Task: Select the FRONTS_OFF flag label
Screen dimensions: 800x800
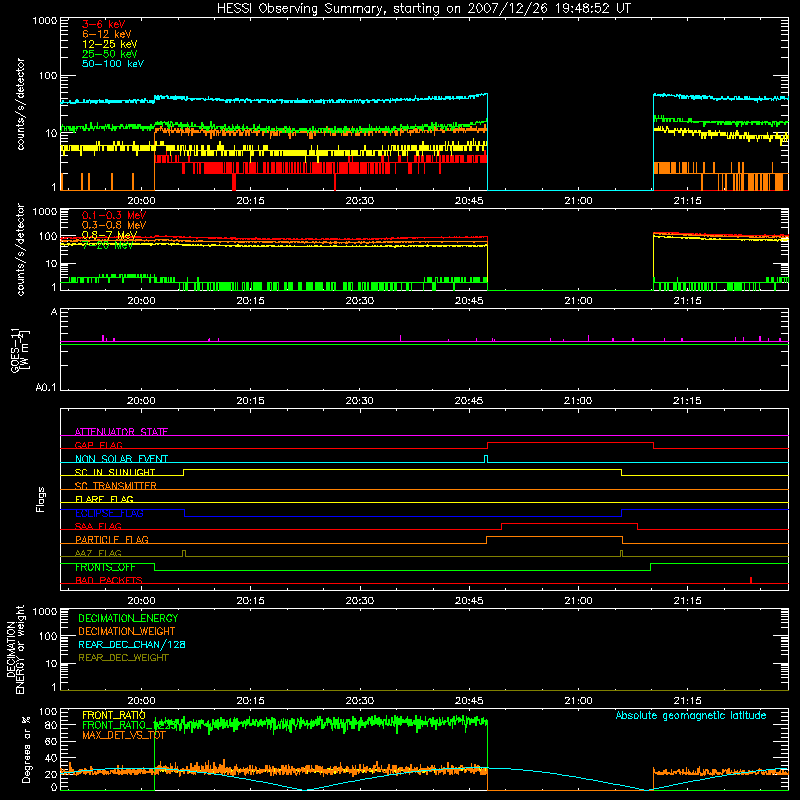Action: tap(105, 567)
